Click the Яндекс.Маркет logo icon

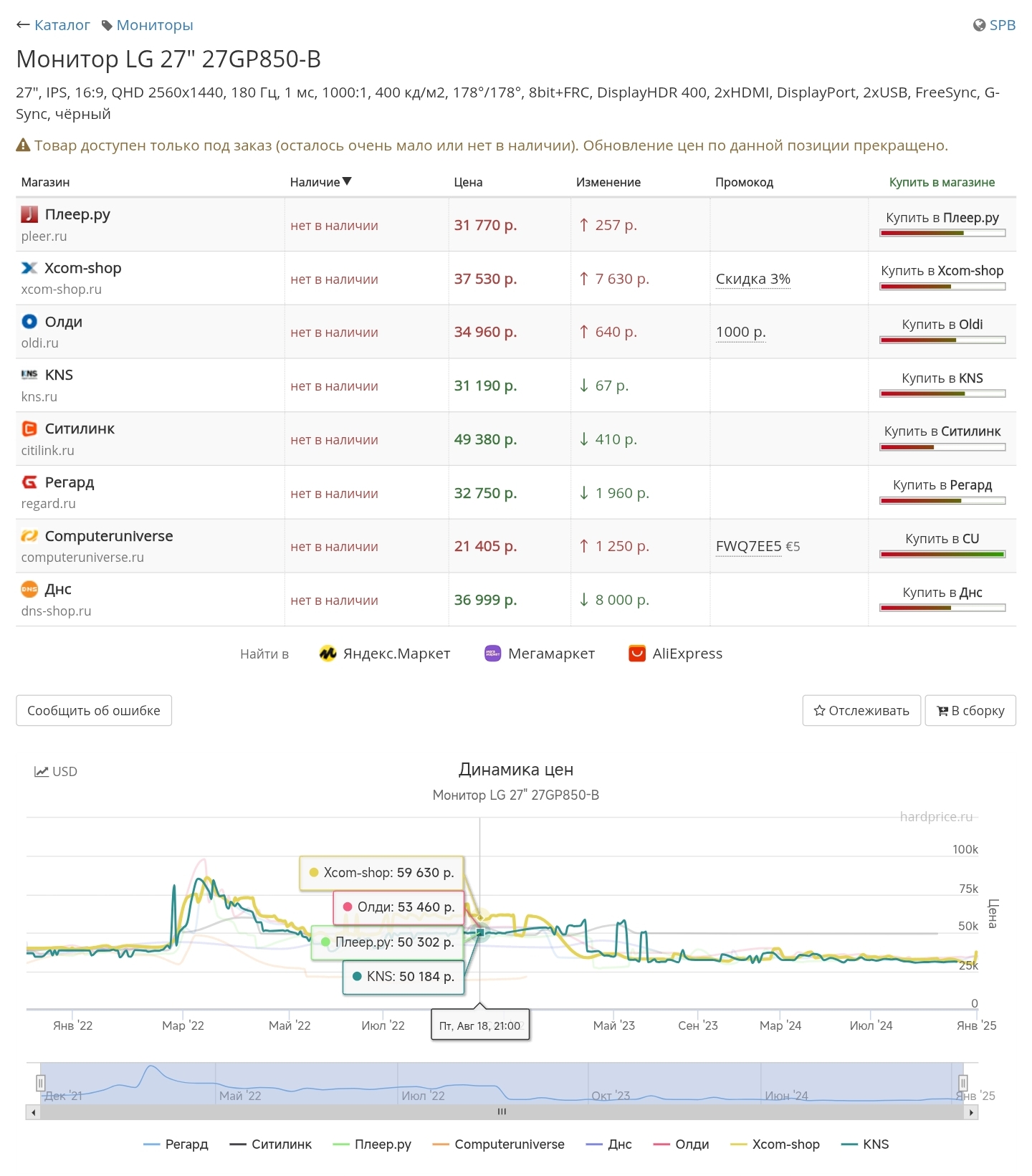pyautogui.click(x=328, y=654)
